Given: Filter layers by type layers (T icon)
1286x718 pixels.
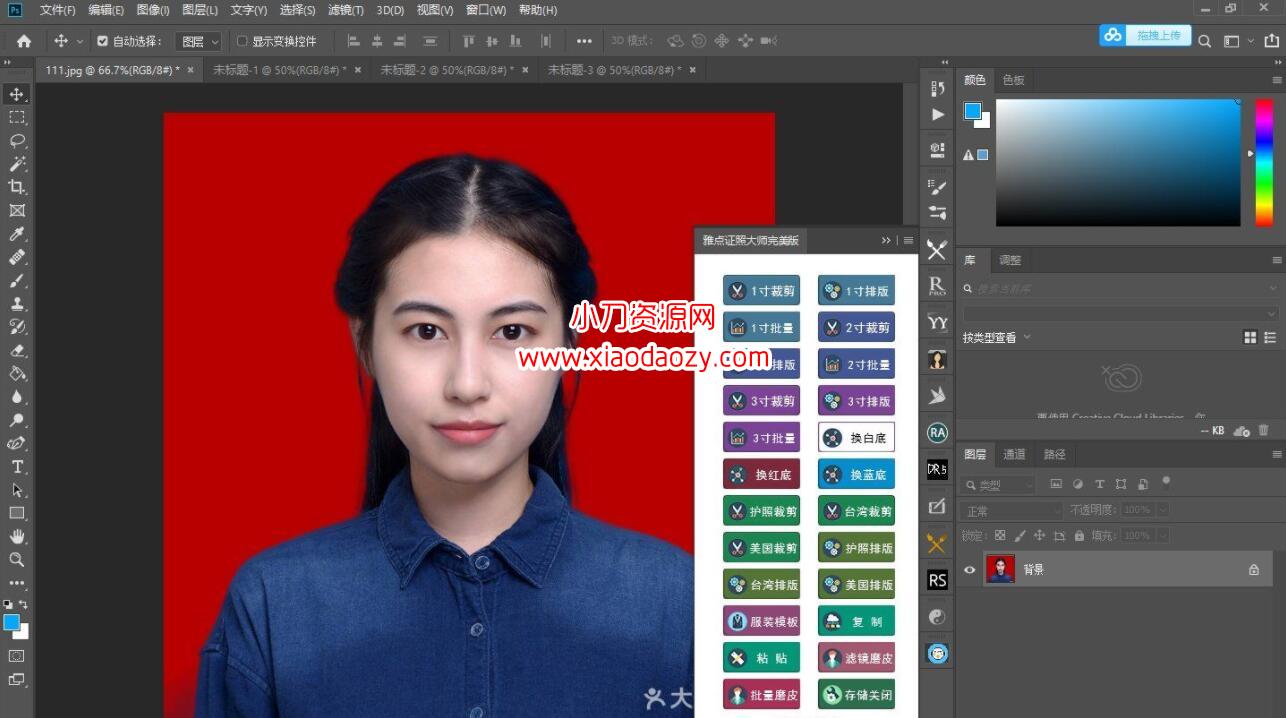Looking at the screenshot, I should coord(1099,484).
